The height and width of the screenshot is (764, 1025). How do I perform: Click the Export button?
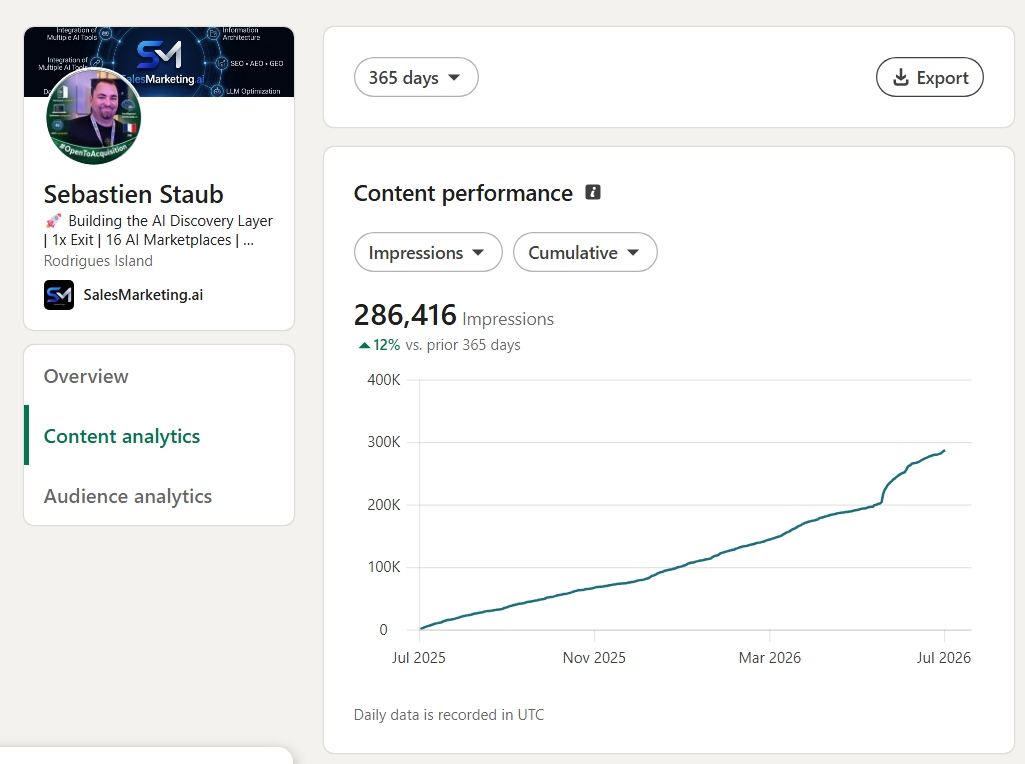tap(930, 77)
